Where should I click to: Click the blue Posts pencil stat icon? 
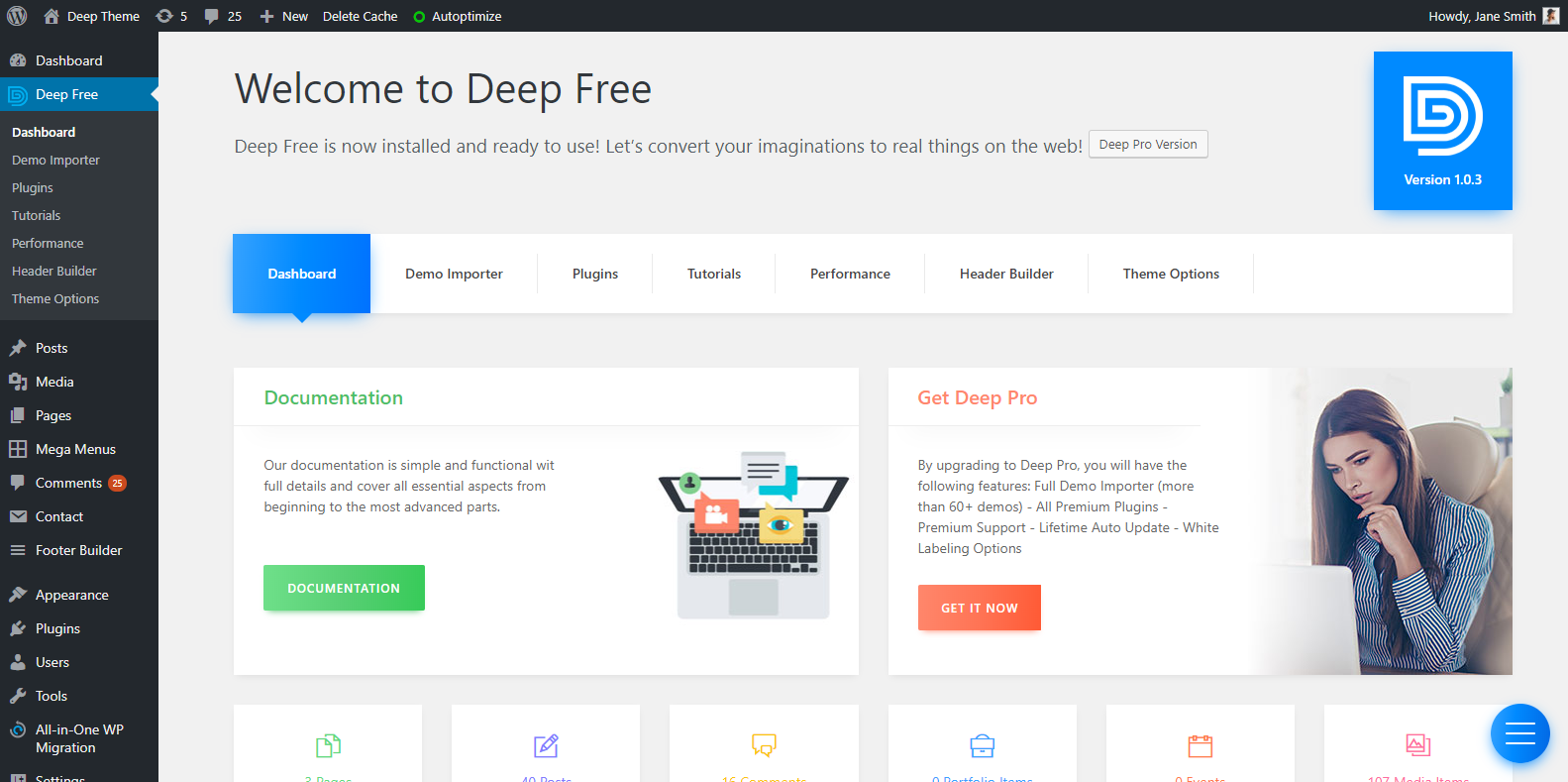point(546,745)
